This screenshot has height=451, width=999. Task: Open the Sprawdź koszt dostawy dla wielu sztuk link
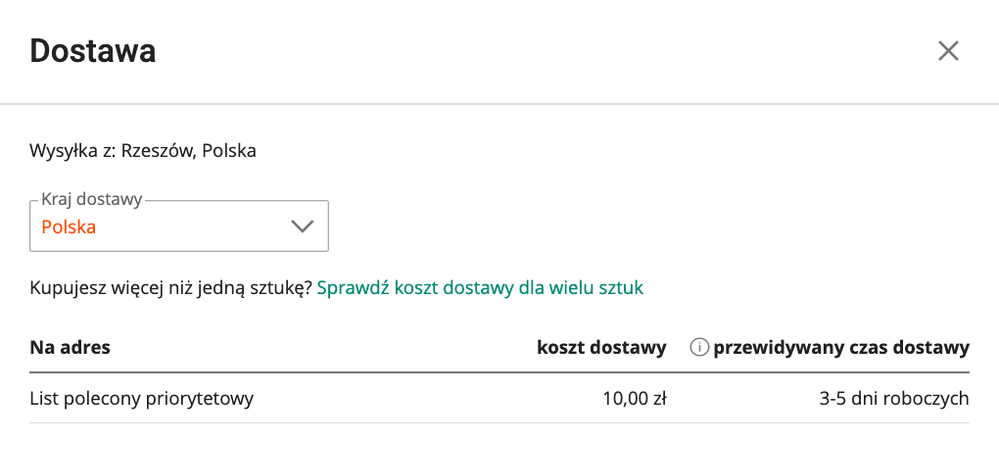(x=480, y=288)
